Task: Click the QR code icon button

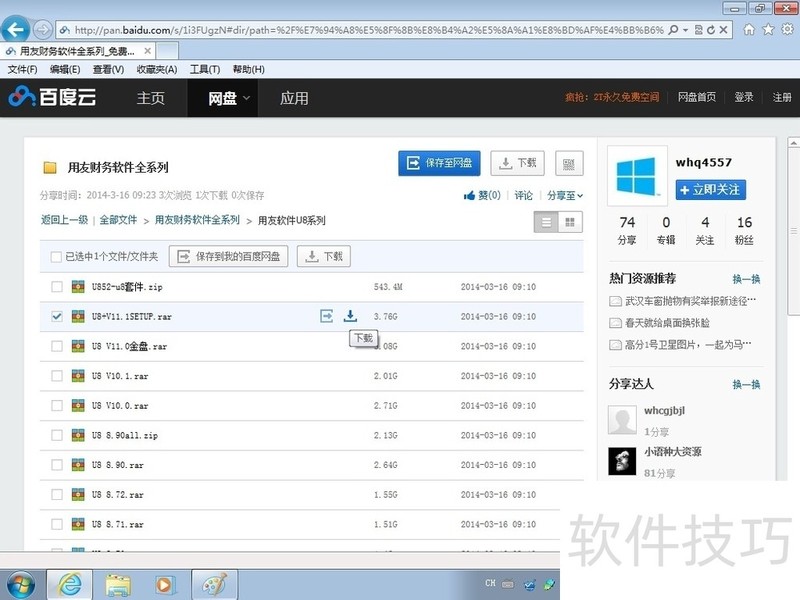Action: point(569,164)
